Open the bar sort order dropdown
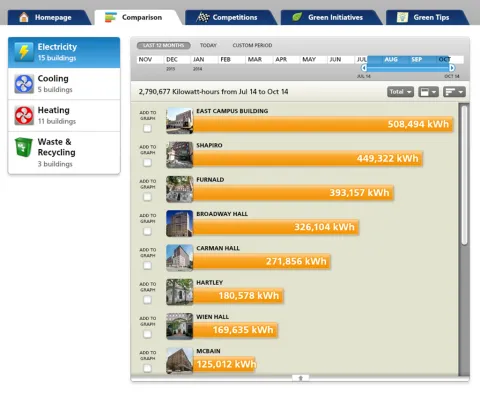Image resolution: width=480 pixels, height=395 pixels. click(x=454, y=92)
